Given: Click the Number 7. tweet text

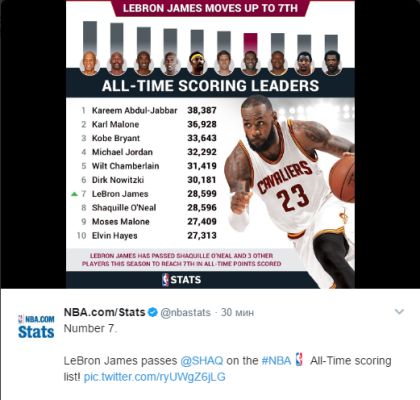Looking at the screenshot, I should coord(90,329).
